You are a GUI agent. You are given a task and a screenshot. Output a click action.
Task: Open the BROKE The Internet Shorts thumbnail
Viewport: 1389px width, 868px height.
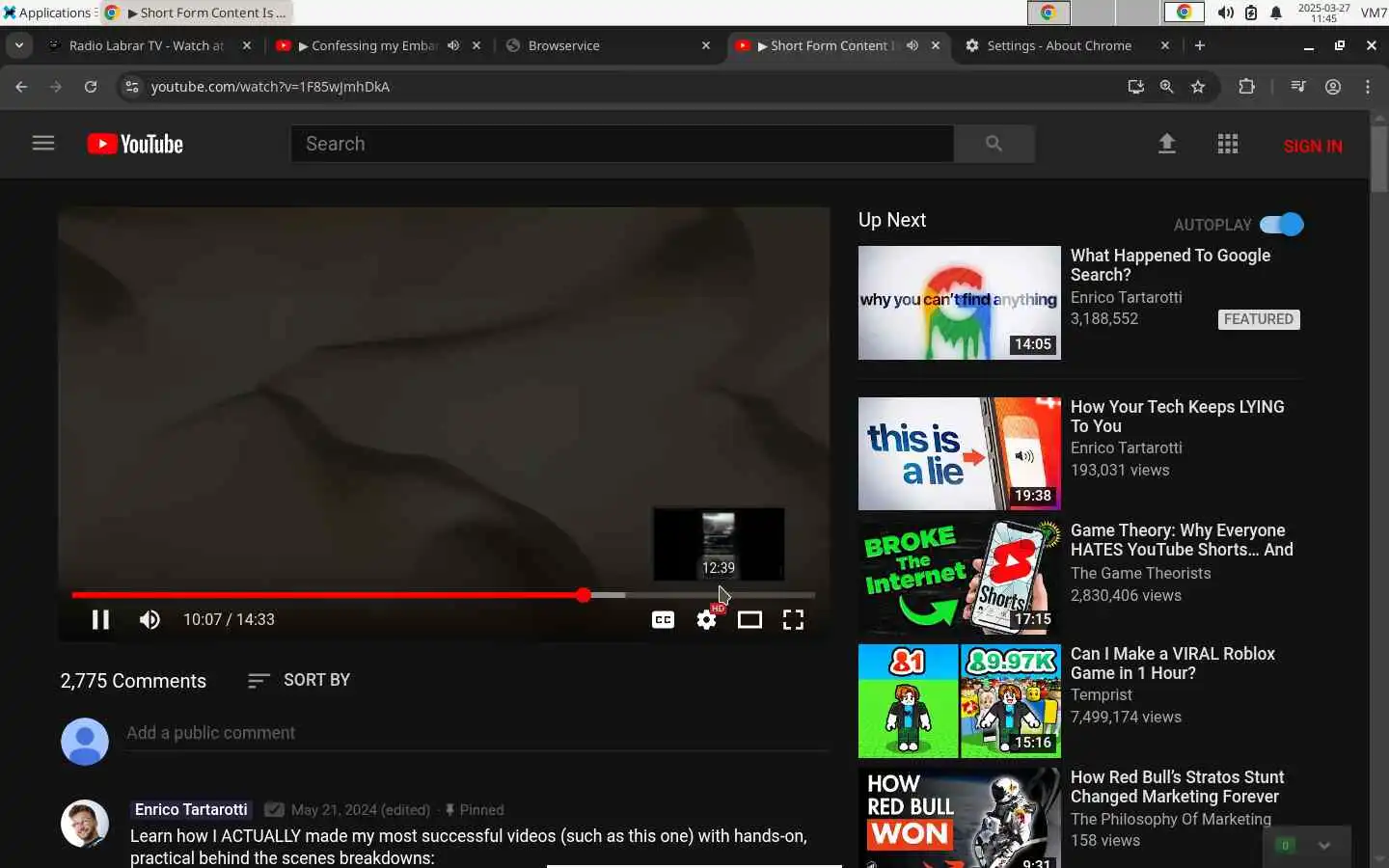pyautogui.click(x=959, y=577)
